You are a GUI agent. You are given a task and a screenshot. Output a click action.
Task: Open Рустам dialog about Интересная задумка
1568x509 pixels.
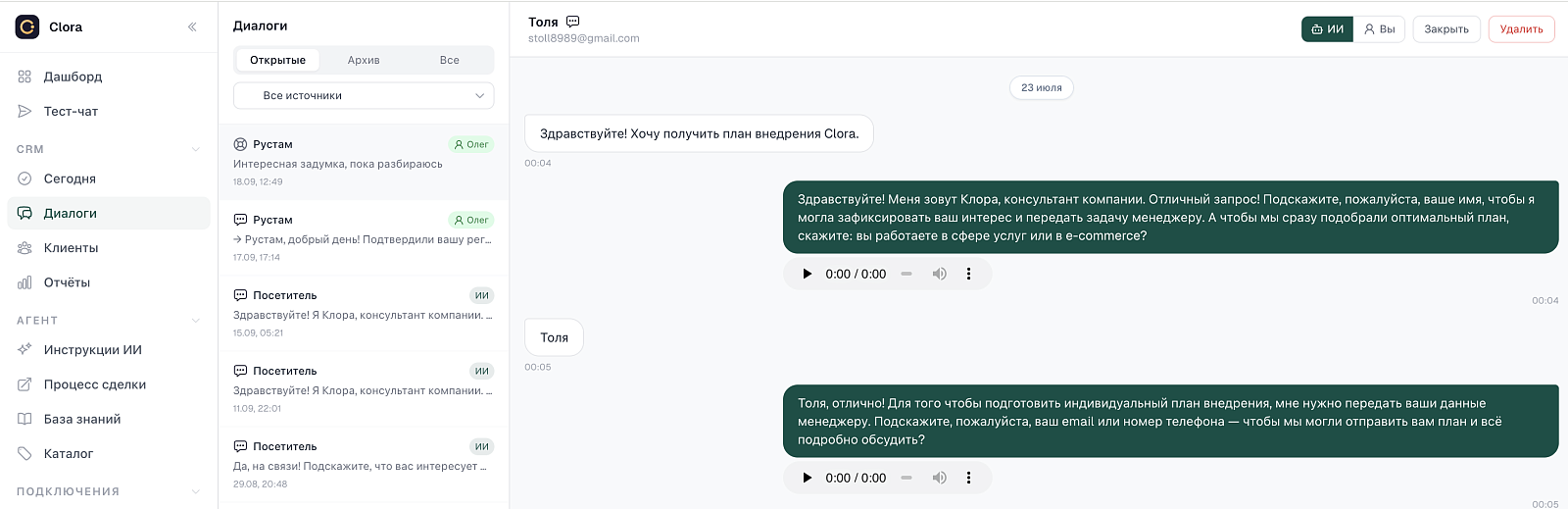364,162
